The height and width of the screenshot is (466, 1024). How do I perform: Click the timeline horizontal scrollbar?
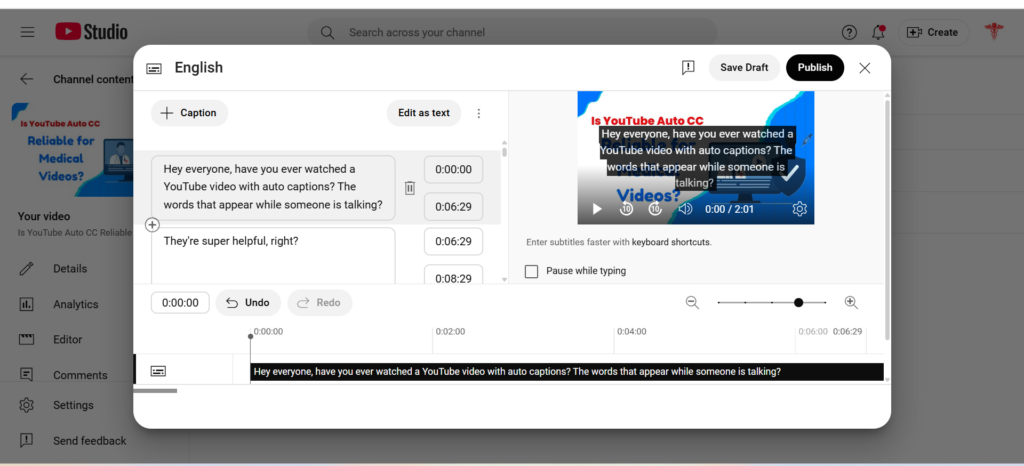pos(155,391)
